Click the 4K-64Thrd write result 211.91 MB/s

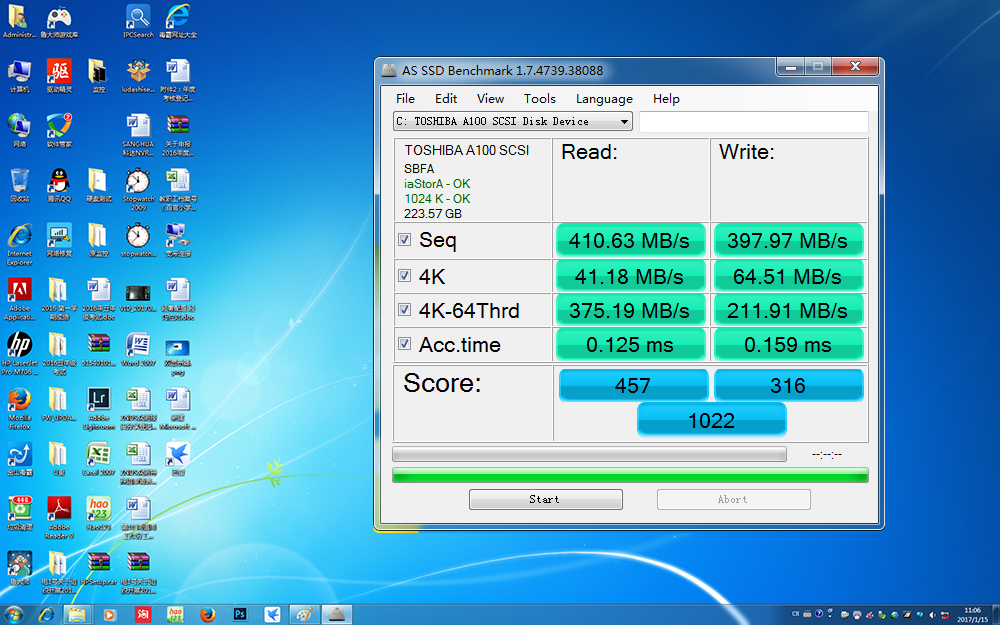tap(788, 310)
